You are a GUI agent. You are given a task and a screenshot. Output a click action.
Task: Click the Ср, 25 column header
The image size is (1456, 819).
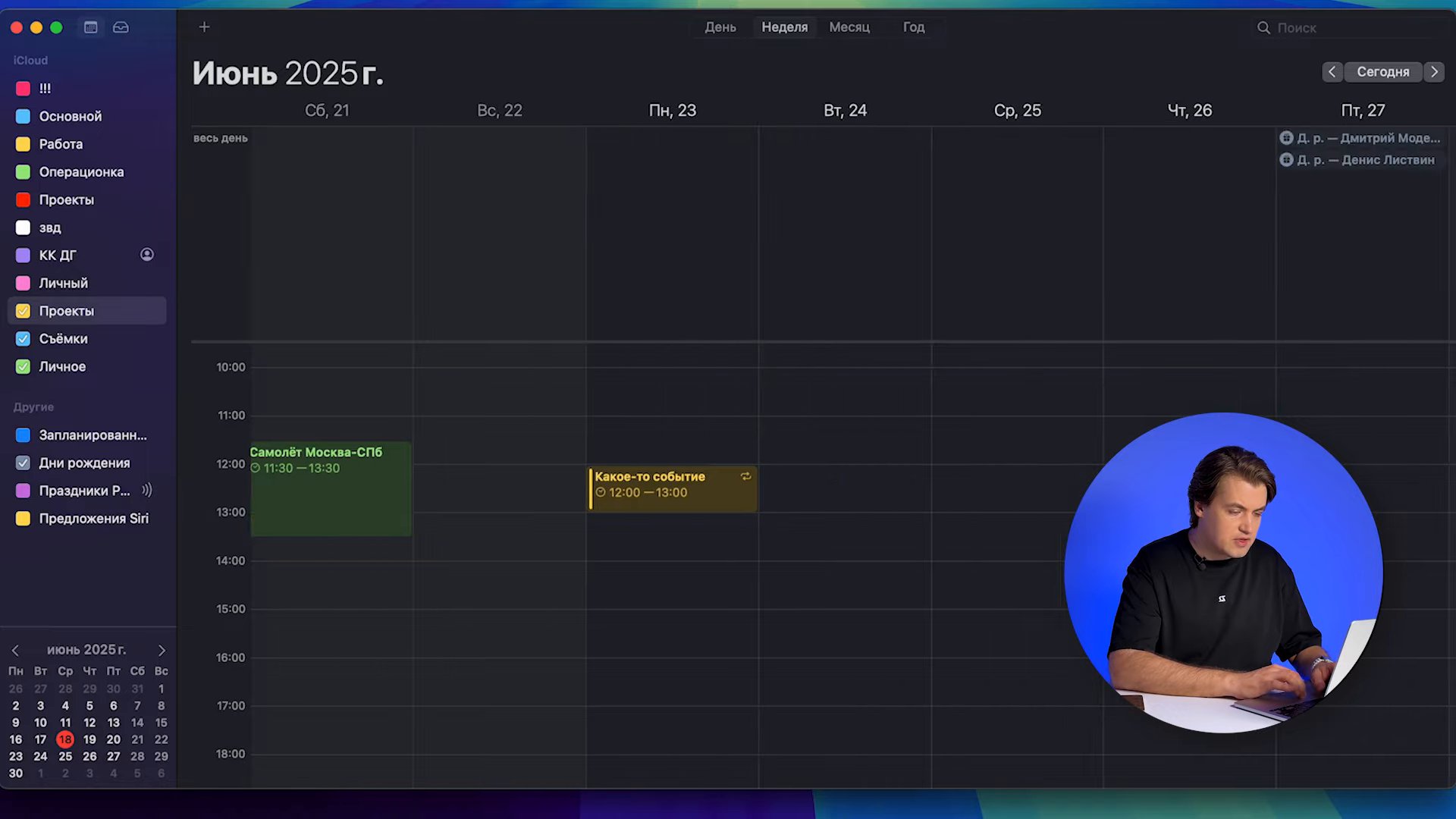point(1018,111)
